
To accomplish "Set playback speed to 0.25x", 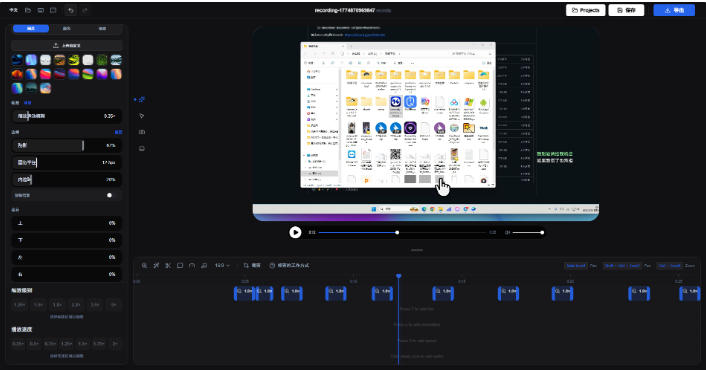I will 18,343.
